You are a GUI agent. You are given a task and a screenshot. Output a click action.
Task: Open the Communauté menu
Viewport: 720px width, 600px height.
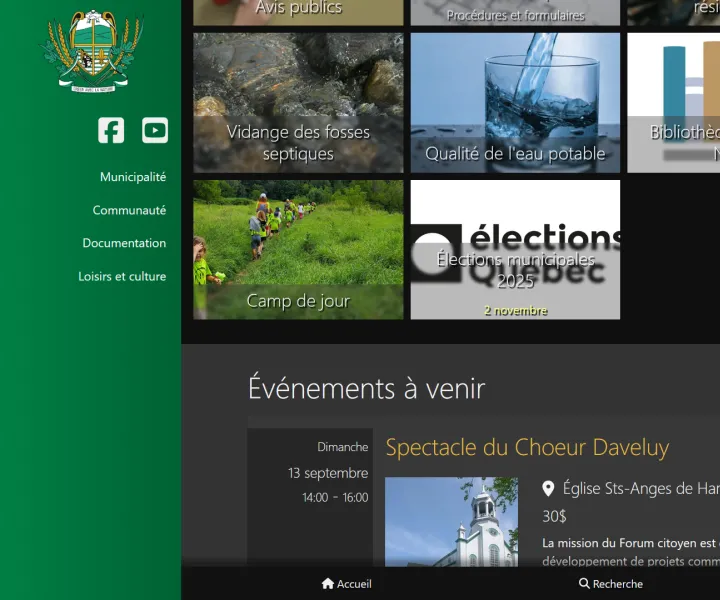click(129, 210)
